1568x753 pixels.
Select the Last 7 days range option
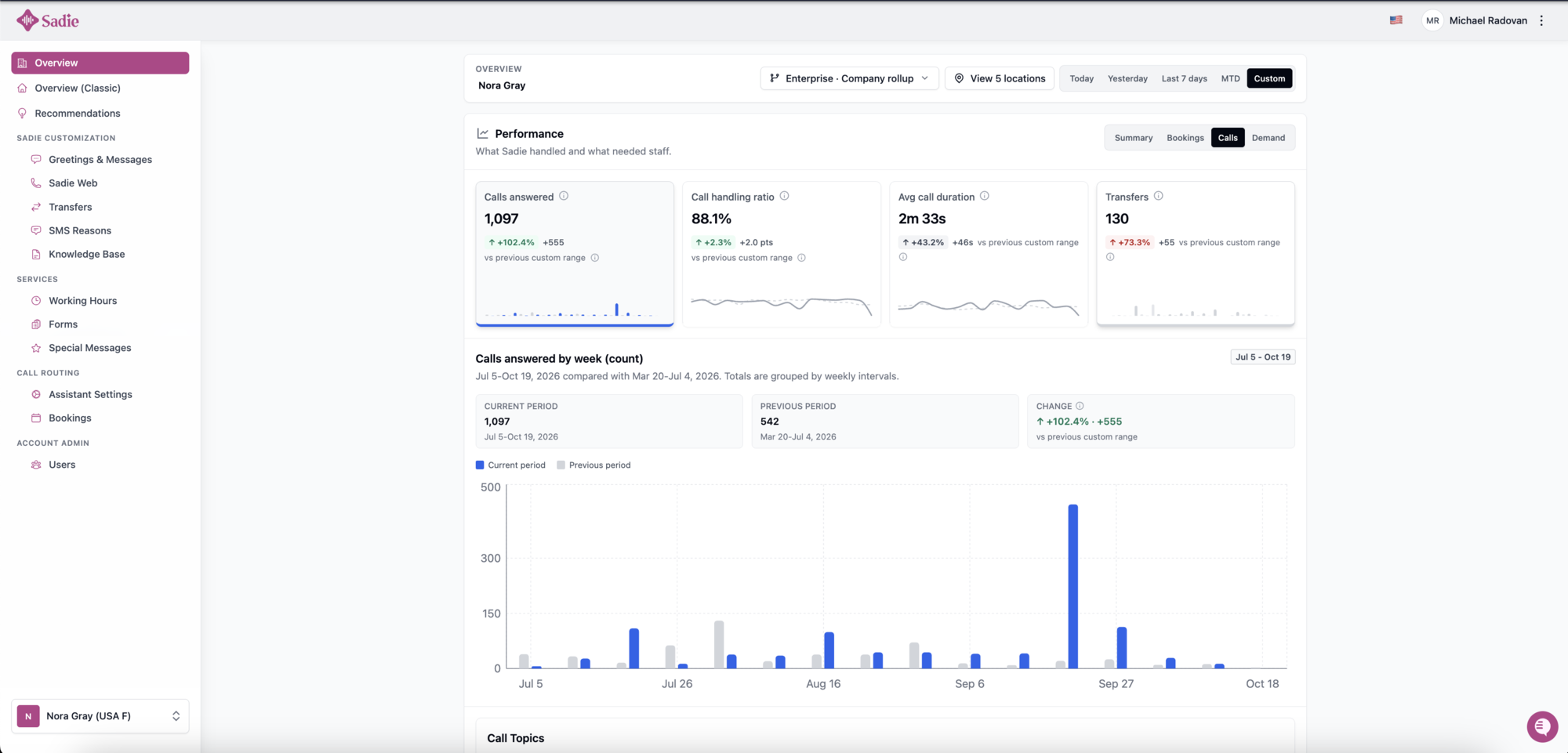pos(1184,78)
